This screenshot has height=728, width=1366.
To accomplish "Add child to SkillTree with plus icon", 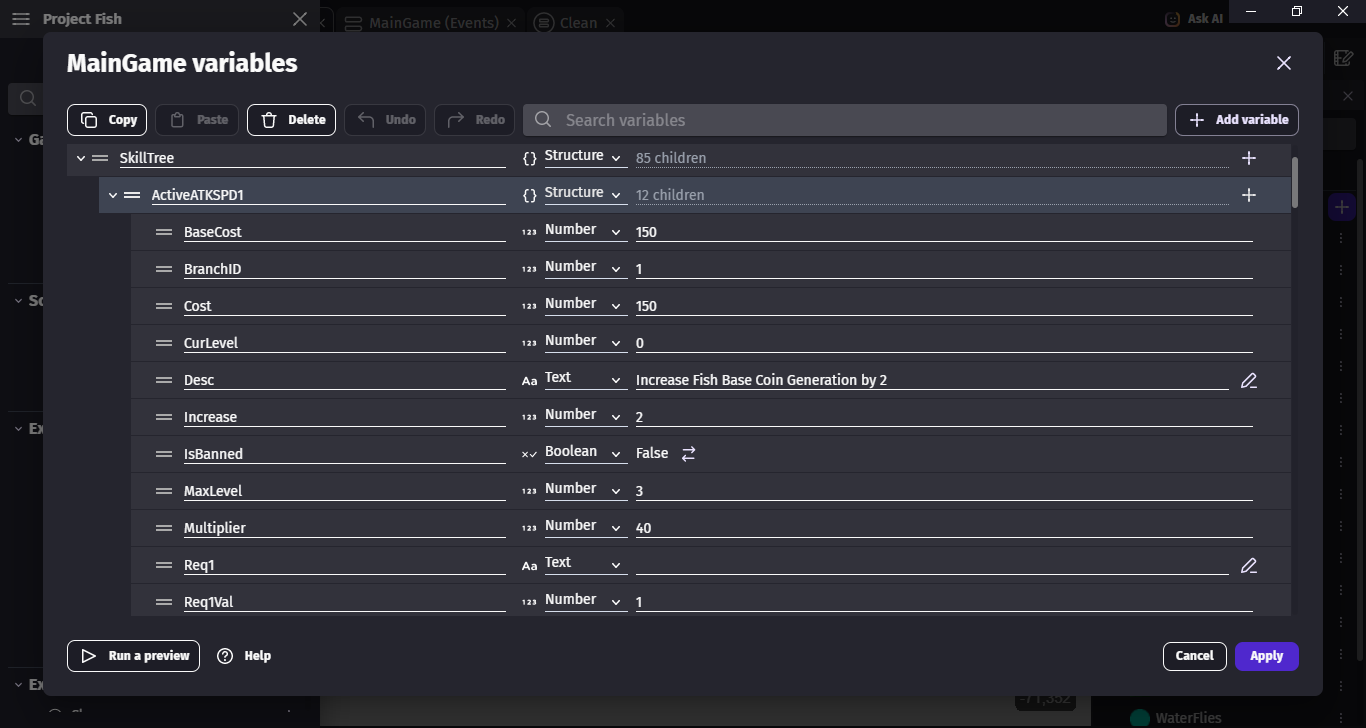I will point(1248,158).
